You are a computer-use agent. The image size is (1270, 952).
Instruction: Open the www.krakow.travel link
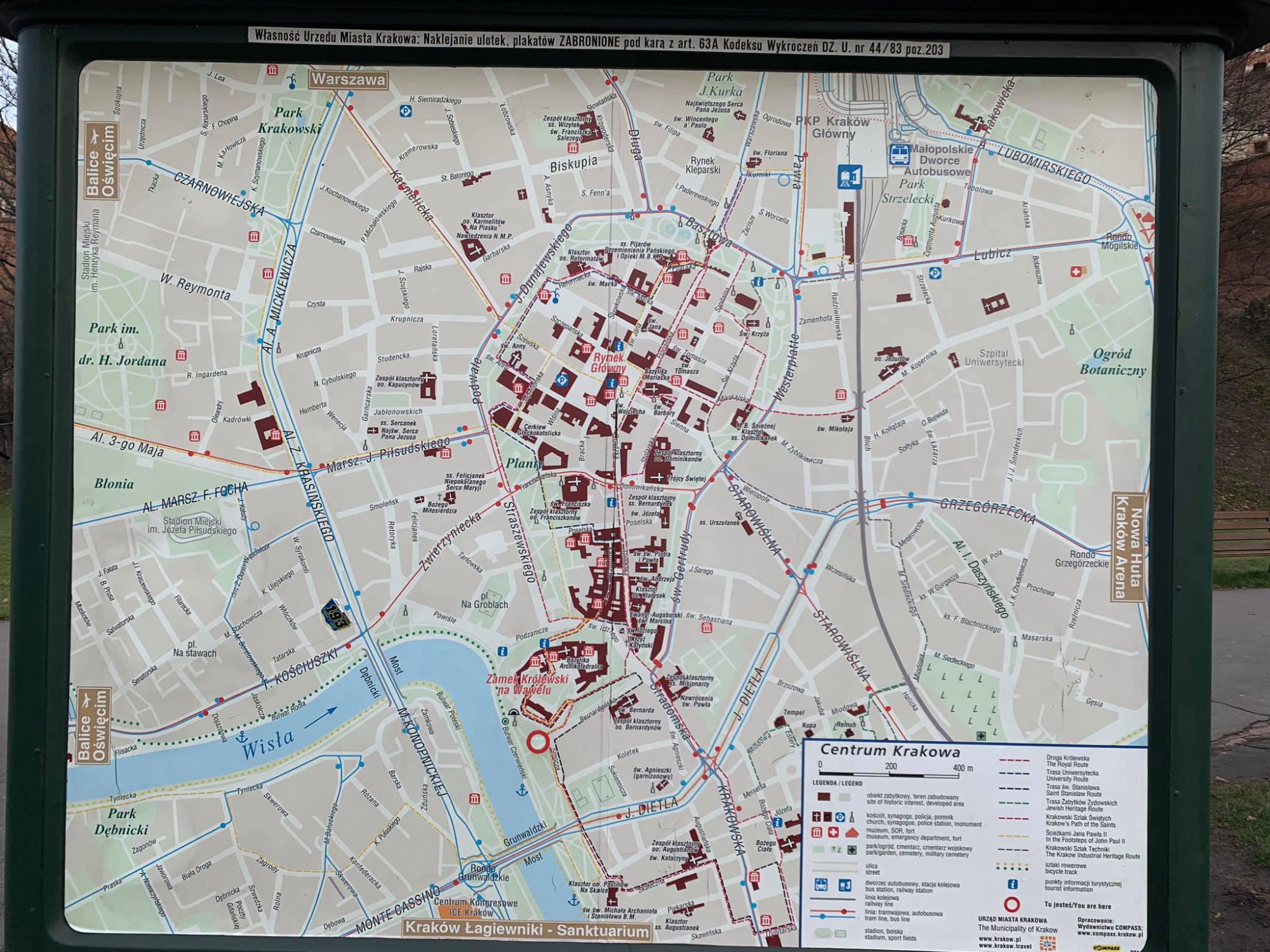click(x=1005, y=946)
